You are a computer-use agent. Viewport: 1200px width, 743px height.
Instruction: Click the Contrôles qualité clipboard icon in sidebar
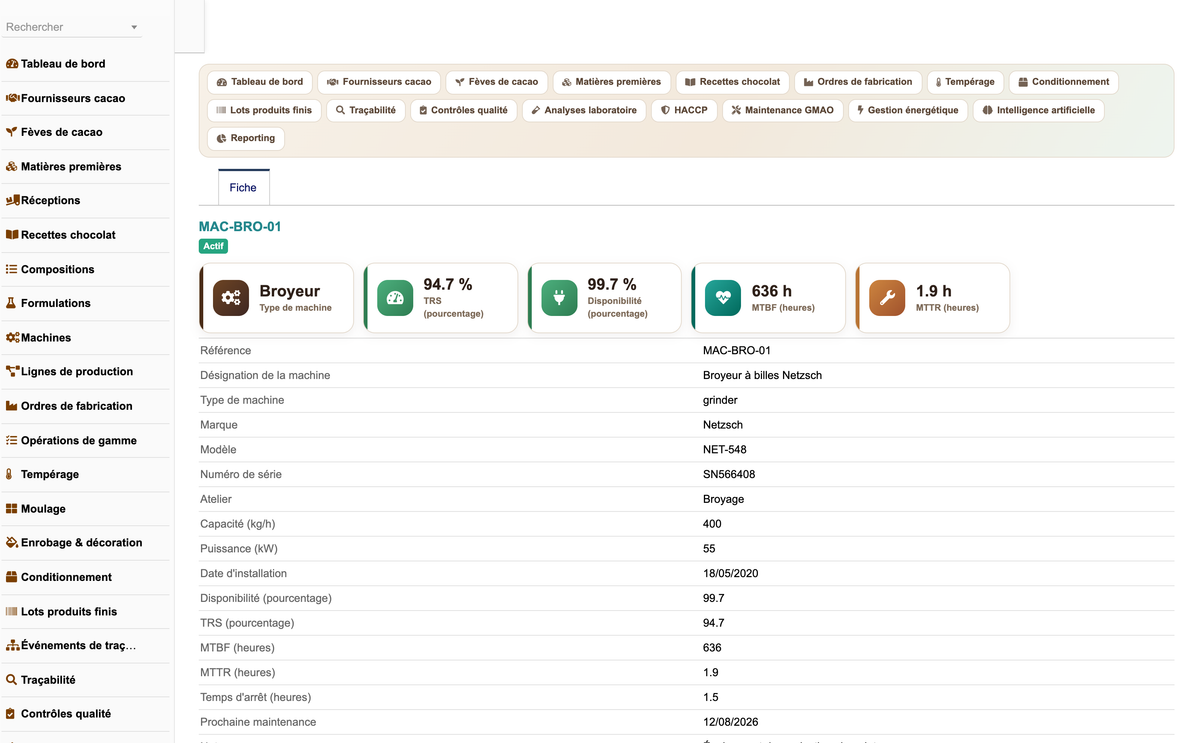pyautogui.click(x=11, y=714)
